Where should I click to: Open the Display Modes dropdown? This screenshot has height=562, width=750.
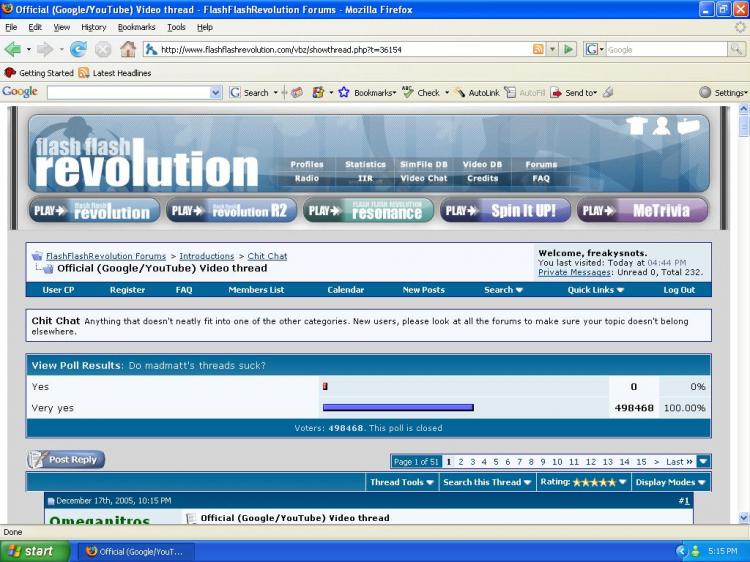pos(670,482)
